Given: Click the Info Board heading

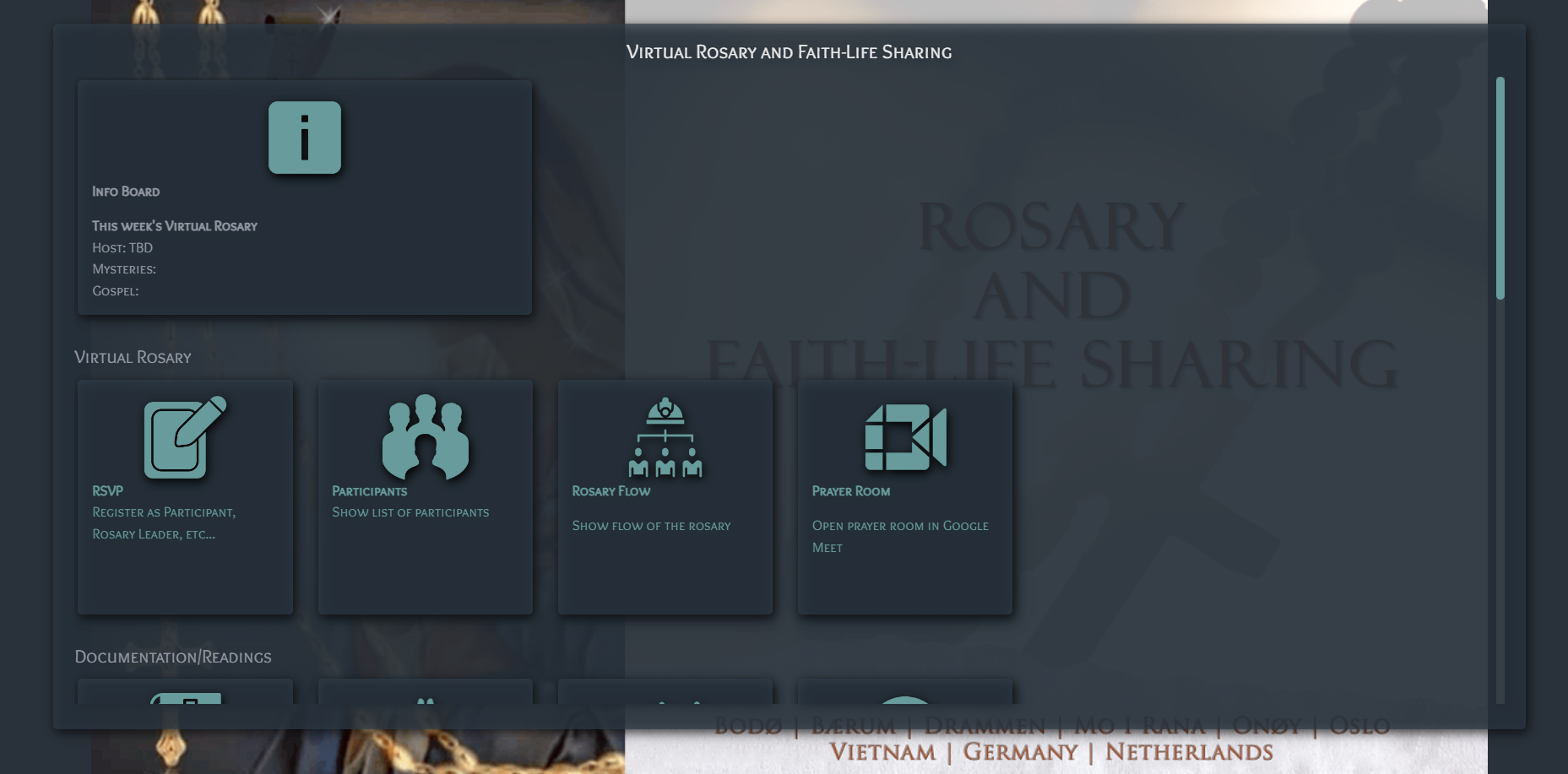Looking at the screenshot, I should [126, 192].
